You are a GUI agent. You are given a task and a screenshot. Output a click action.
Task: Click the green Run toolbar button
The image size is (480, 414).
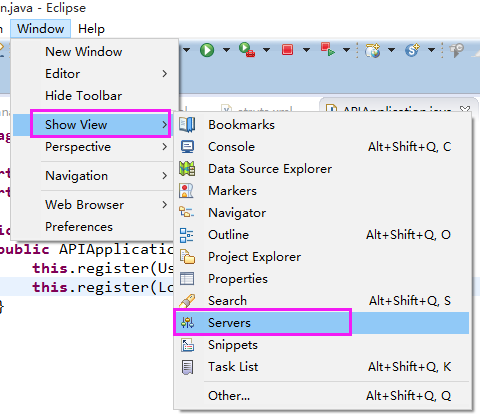(207, 50)
